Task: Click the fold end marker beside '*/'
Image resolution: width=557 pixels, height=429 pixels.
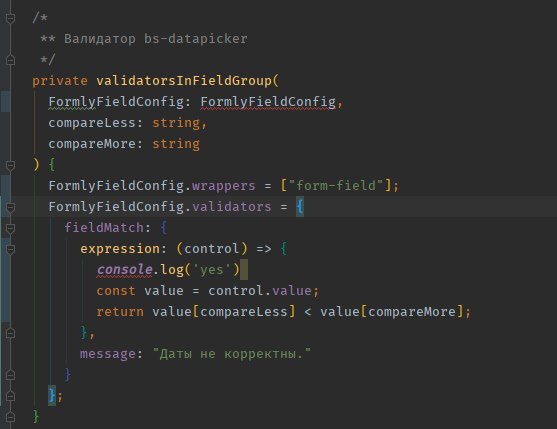Action: (10, 60)
